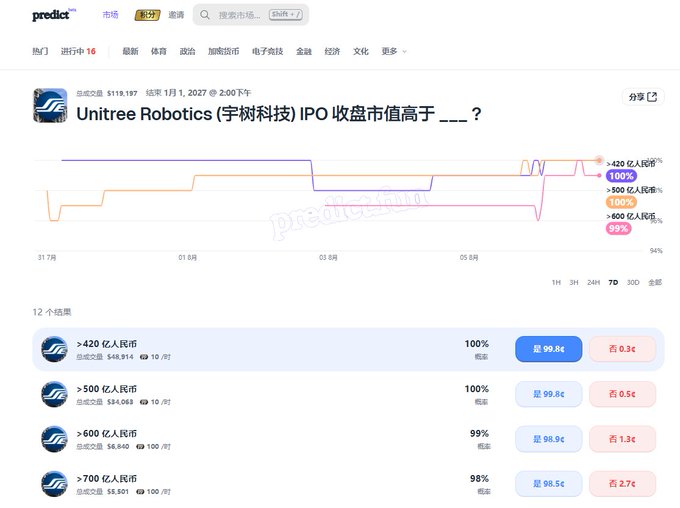Open the 邀请 link
This screenshot has height=508, width=680.
coord(176,15)
